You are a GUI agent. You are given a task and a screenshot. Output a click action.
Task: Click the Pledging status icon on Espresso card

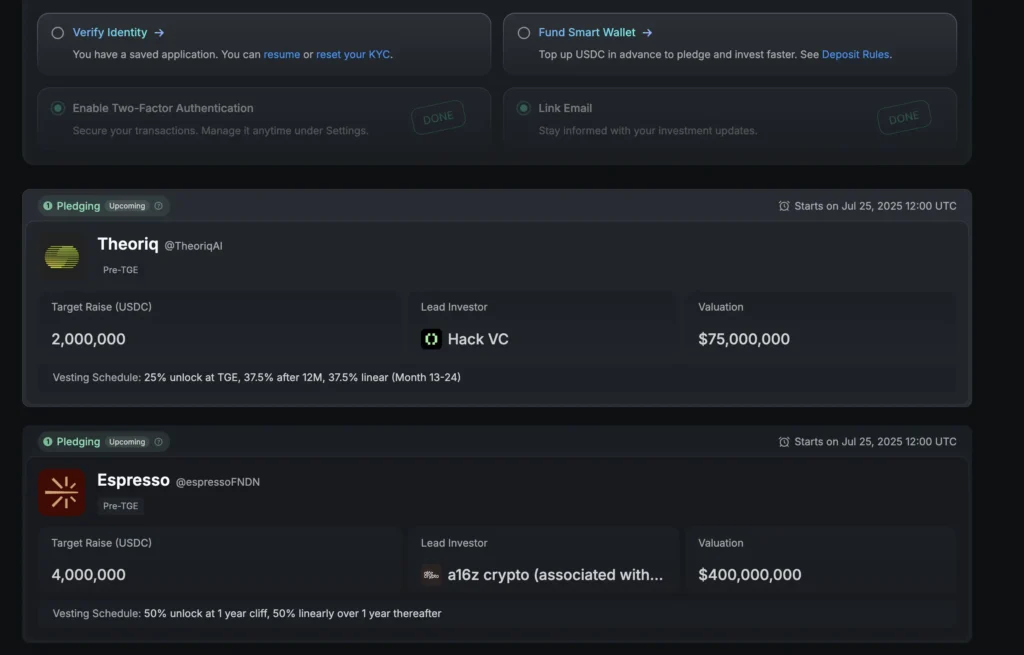click(x=48, y=441)
